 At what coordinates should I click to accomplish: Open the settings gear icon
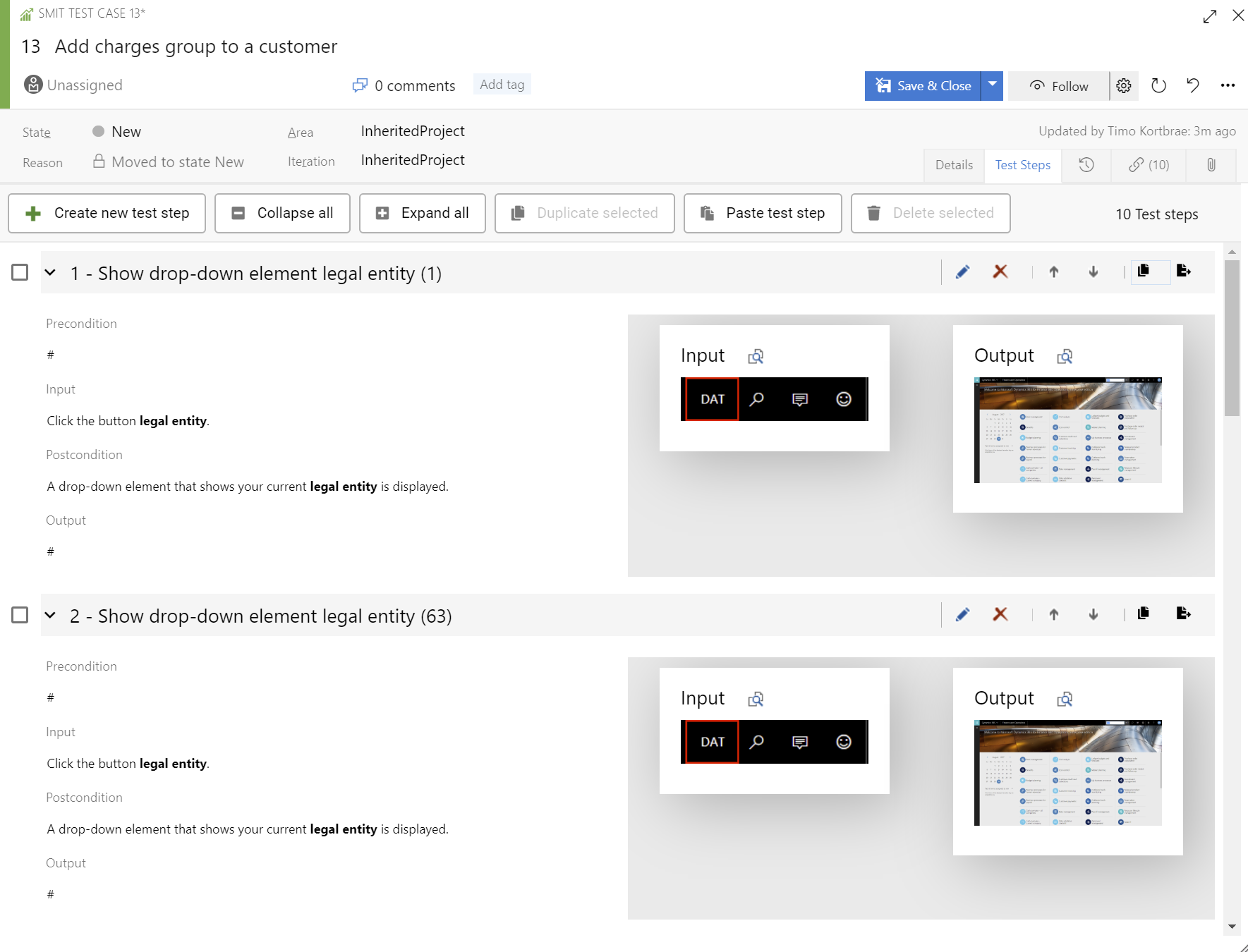(1124, 86)
